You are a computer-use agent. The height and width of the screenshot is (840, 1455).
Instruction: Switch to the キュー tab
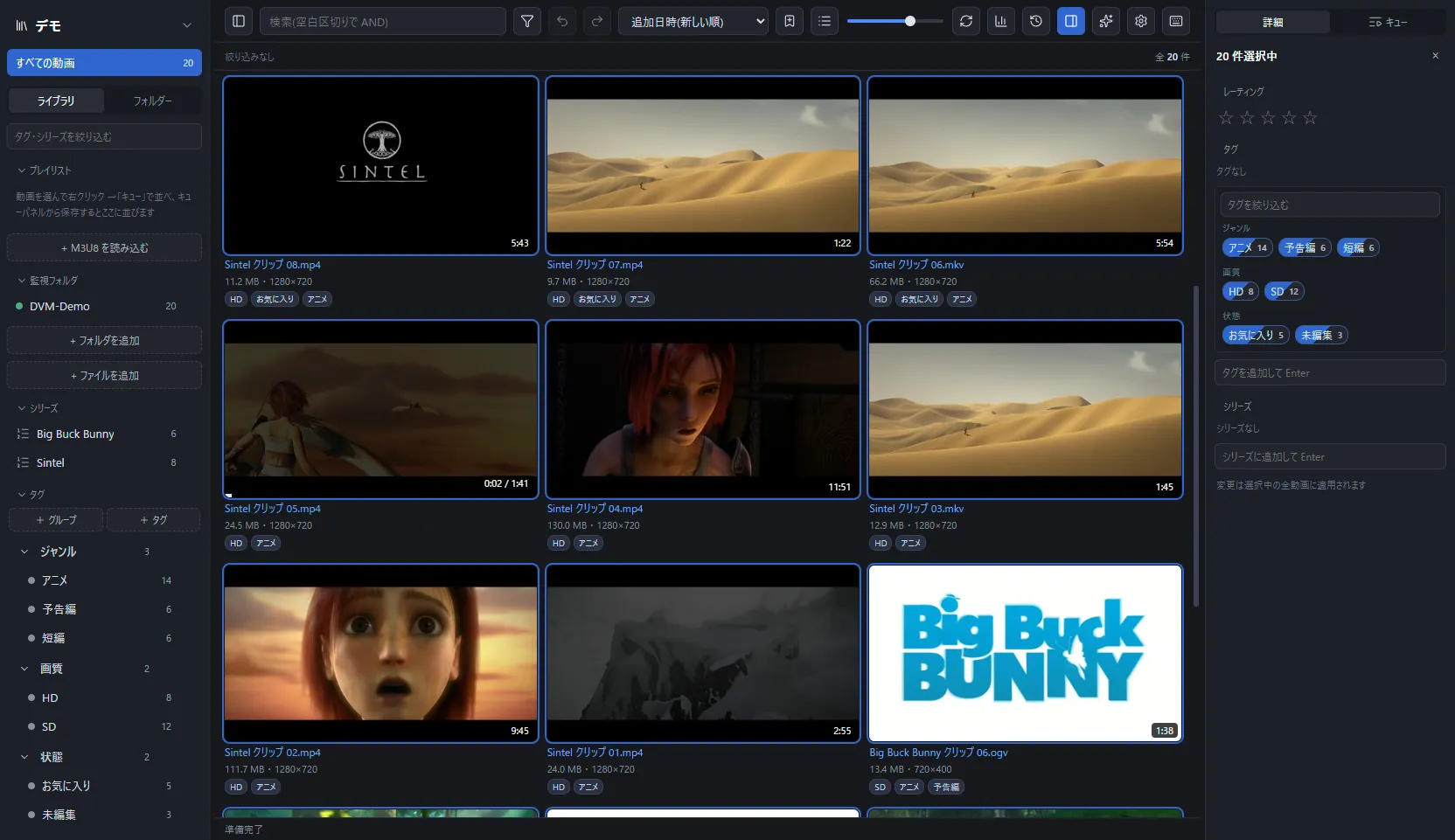point(1388,22)
